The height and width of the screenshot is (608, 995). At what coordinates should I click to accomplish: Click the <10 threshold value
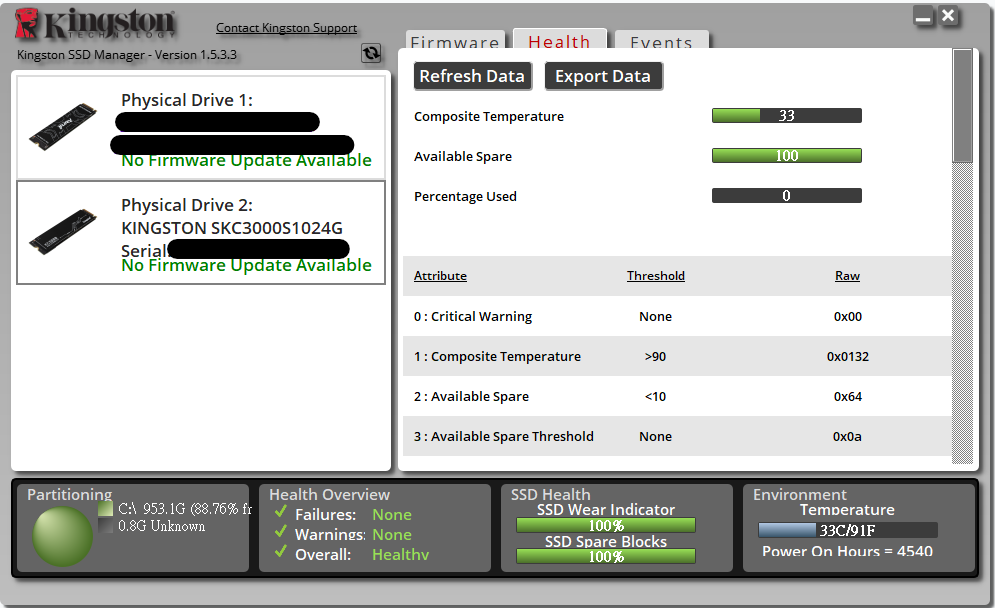pos(656,397)
